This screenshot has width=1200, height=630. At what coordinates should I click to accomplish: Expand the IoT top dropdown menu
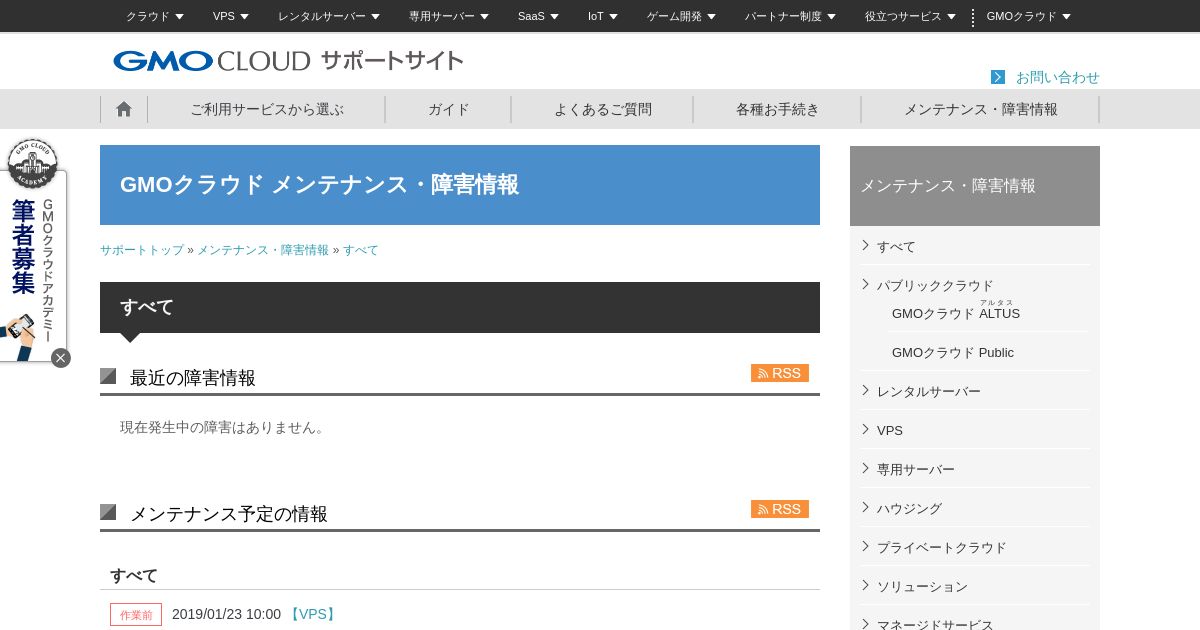603,16
